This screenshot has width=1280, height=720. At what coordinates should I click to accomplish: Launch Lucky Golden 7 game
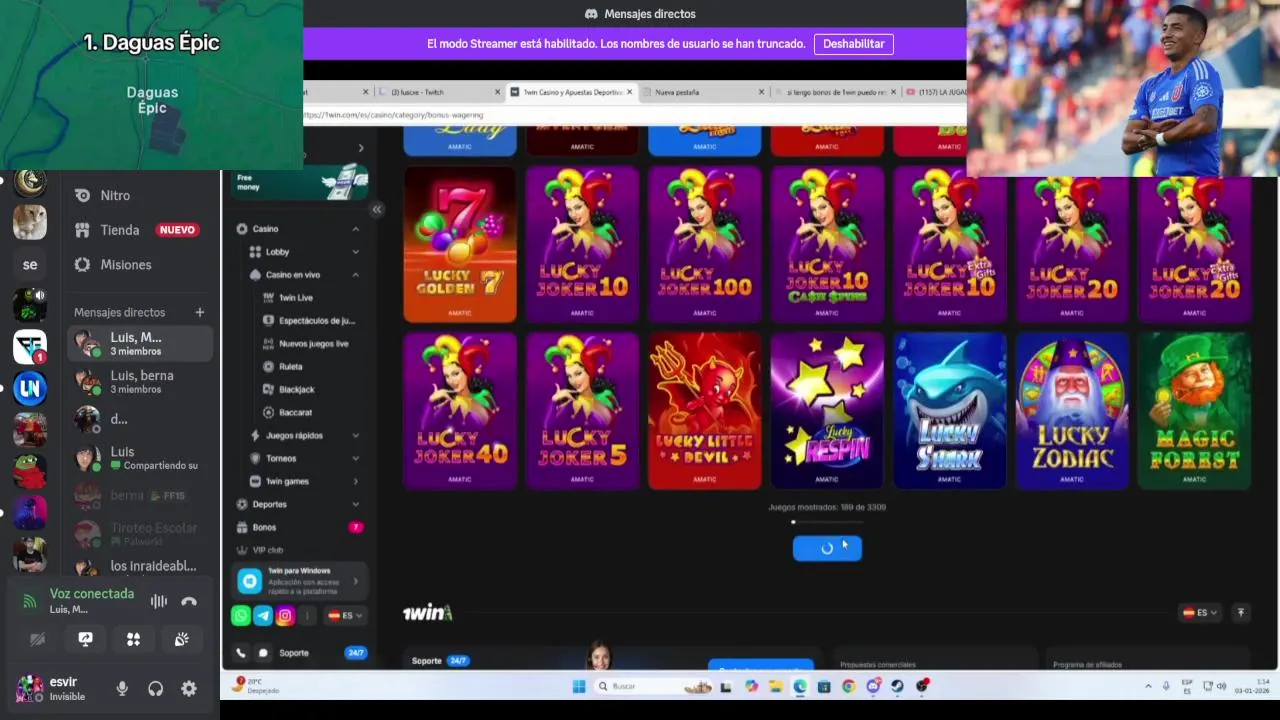pyautogui.click(x=460, y=244)
